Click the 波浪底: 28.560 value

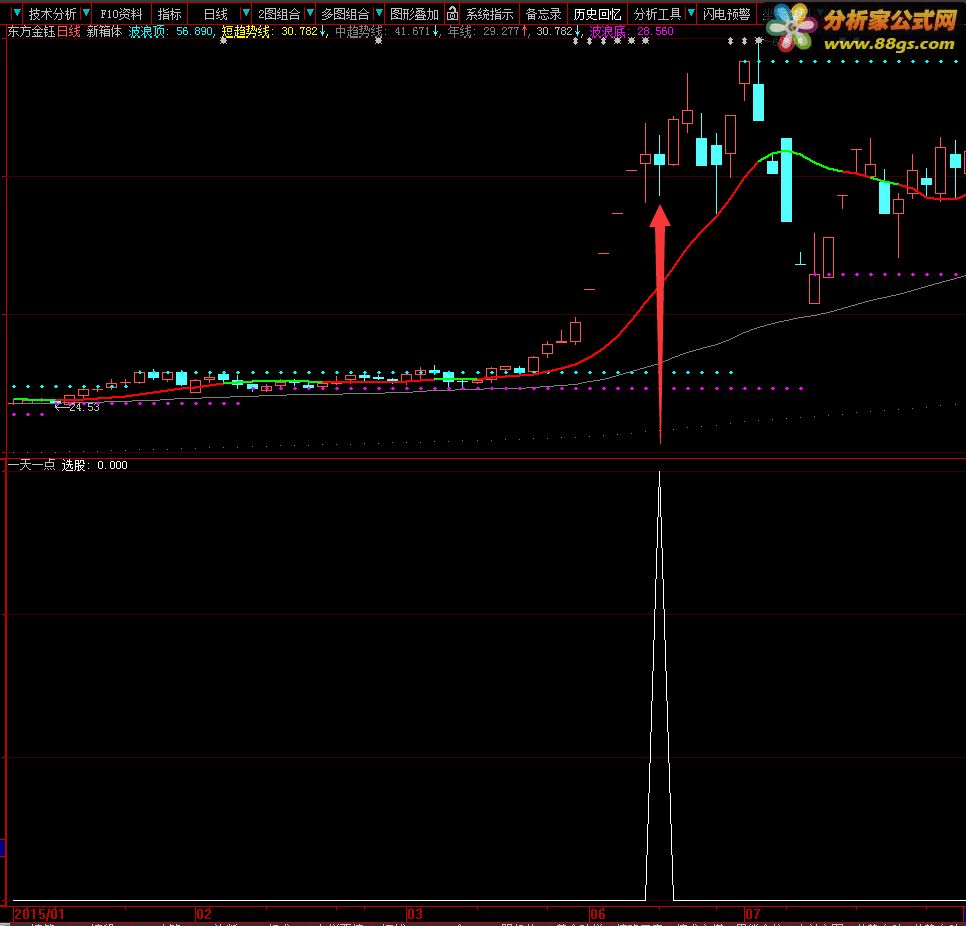coord(631,31)
